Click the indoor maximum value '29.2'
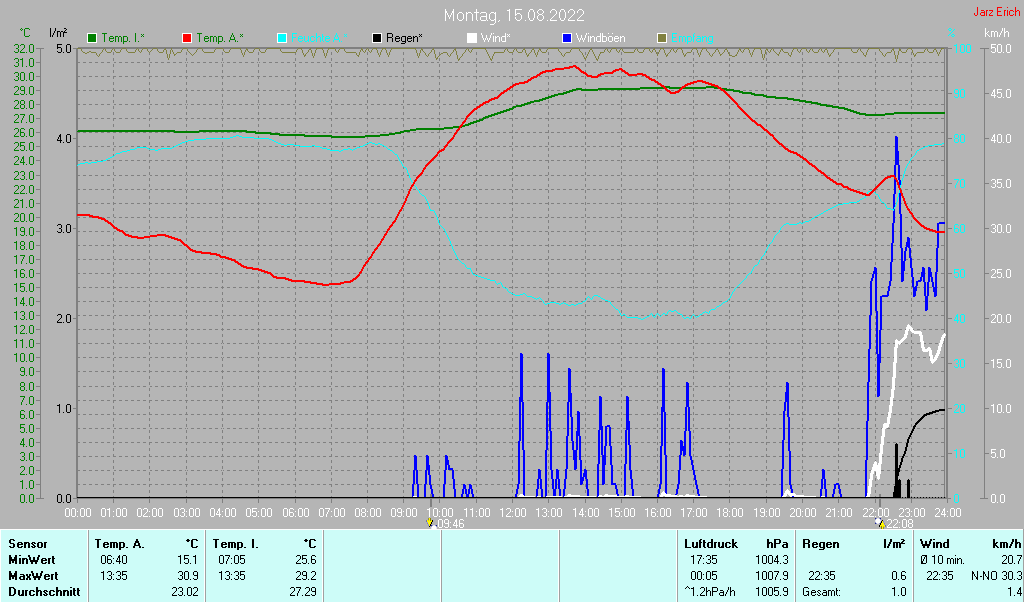1024x602 pixels. (305, 577)
